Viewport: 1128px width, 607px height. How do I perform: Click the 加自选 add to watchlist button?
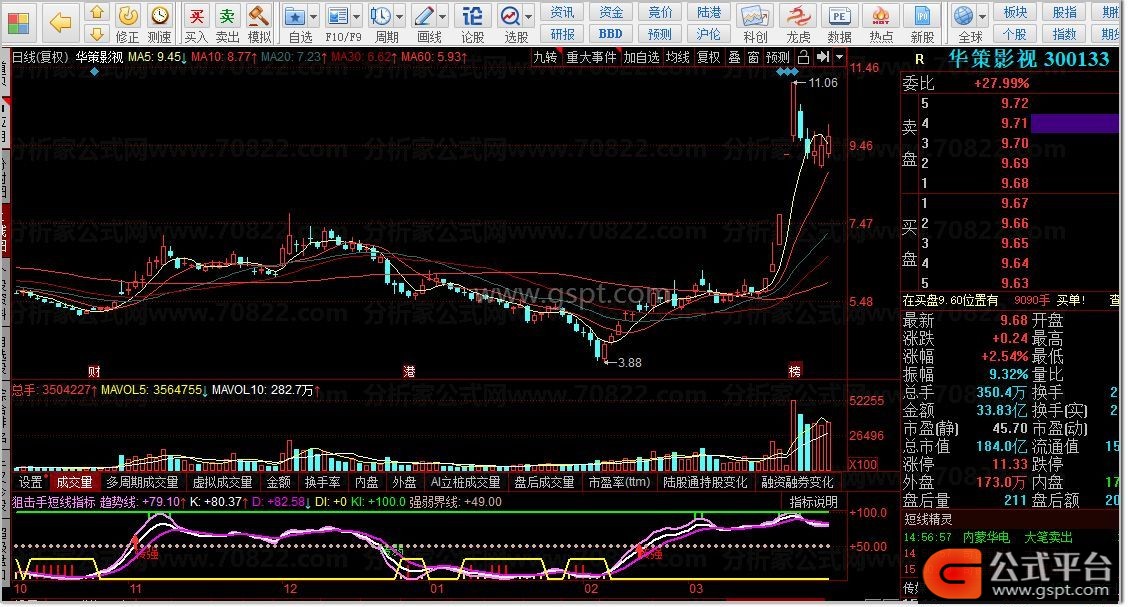tap(642, 57)
